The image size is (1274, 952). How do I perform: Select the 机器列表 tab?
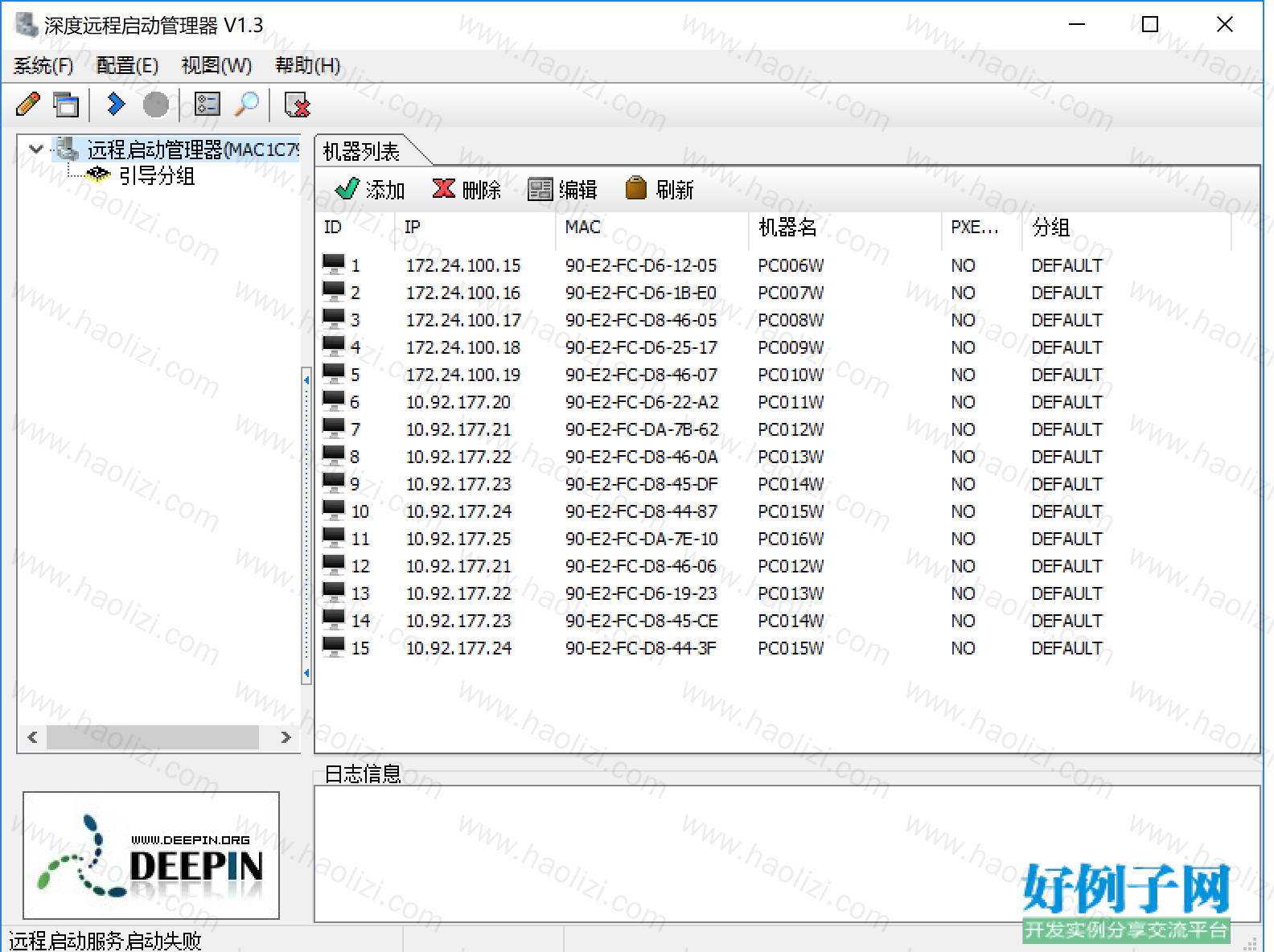click(362, 151)
